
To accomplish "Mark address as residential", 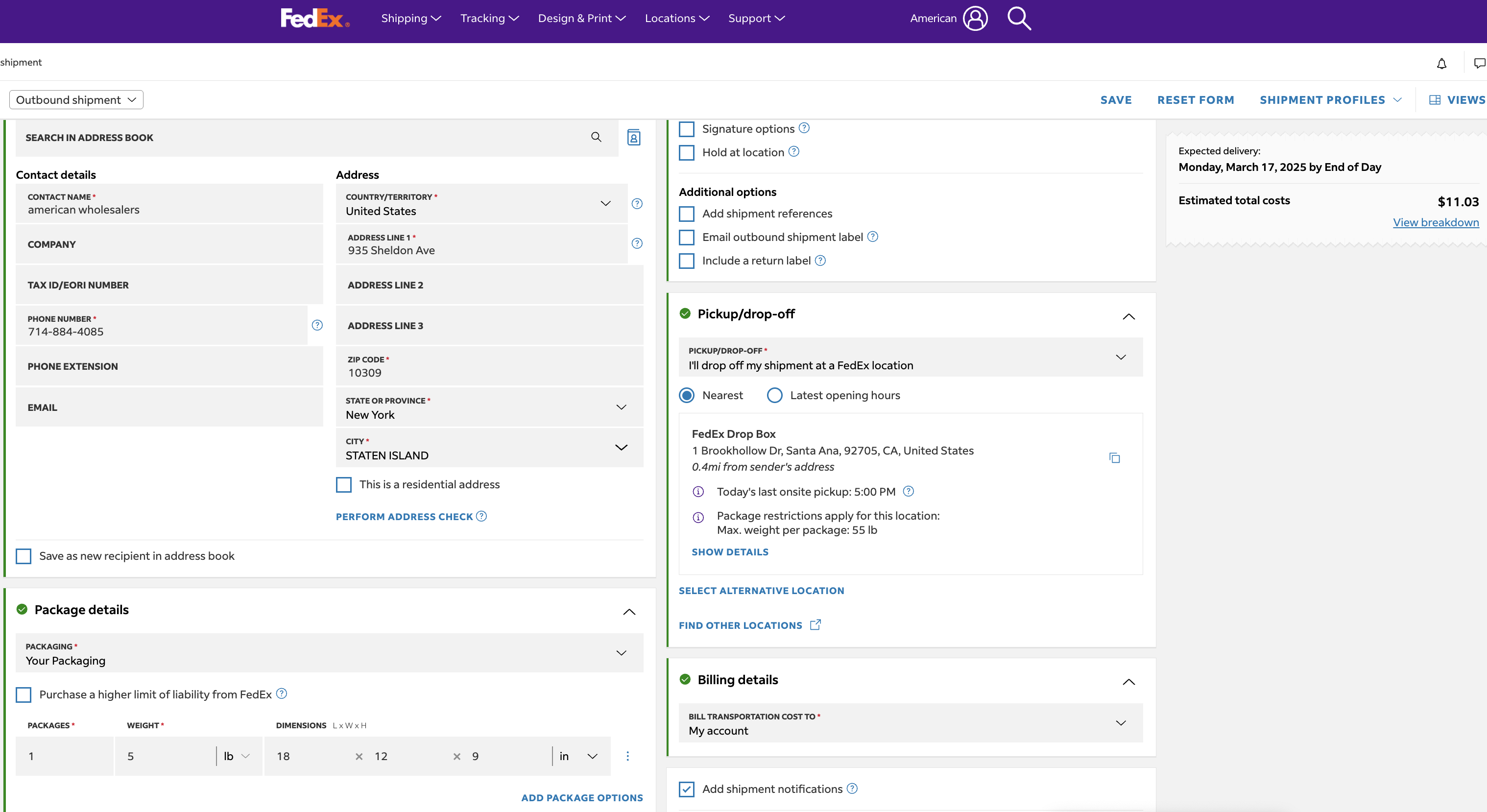I will tap(343, 485).
